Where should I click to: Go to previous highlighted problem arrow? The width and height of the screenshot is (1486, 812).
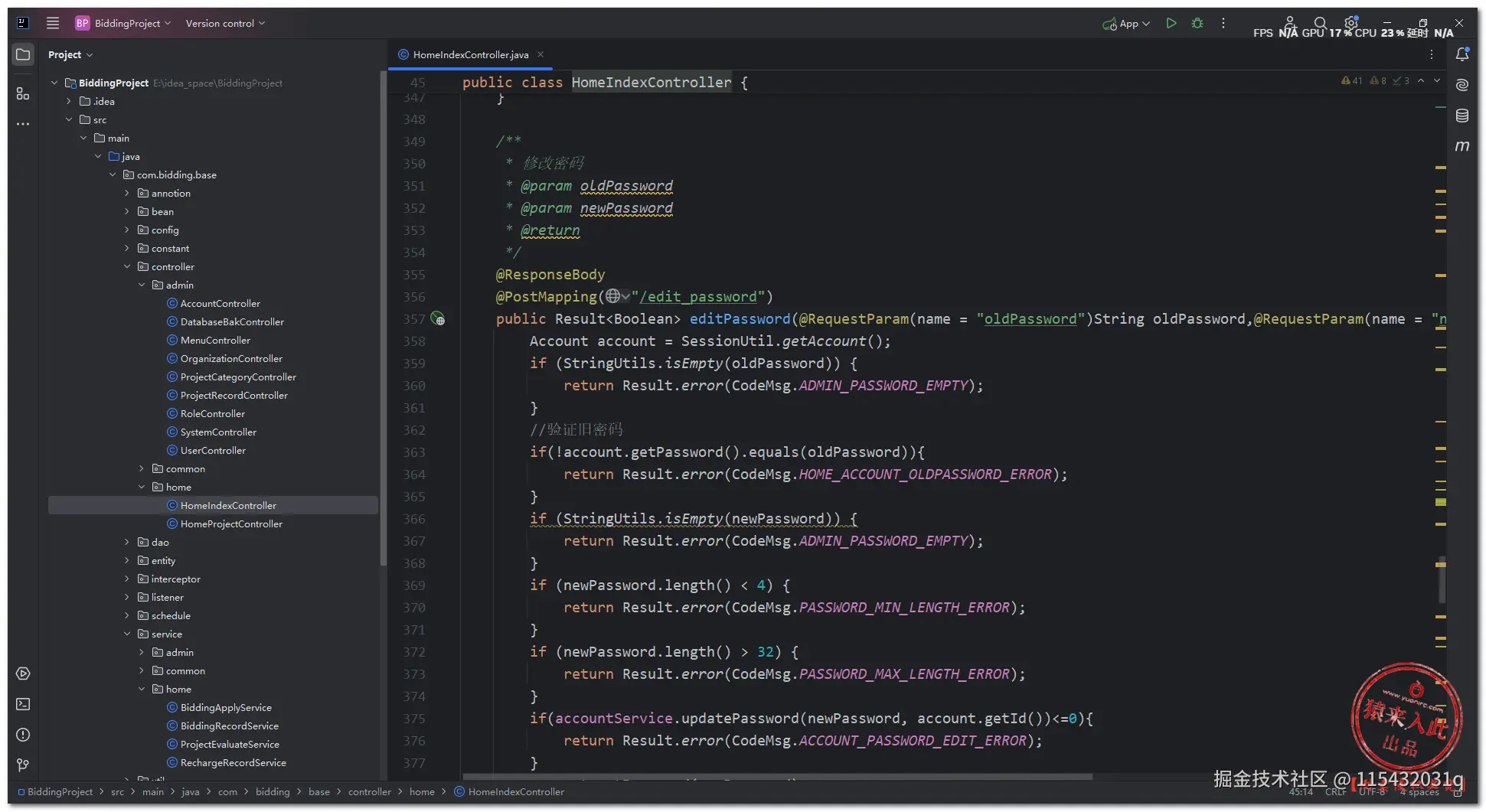(x=1421, y=80)
